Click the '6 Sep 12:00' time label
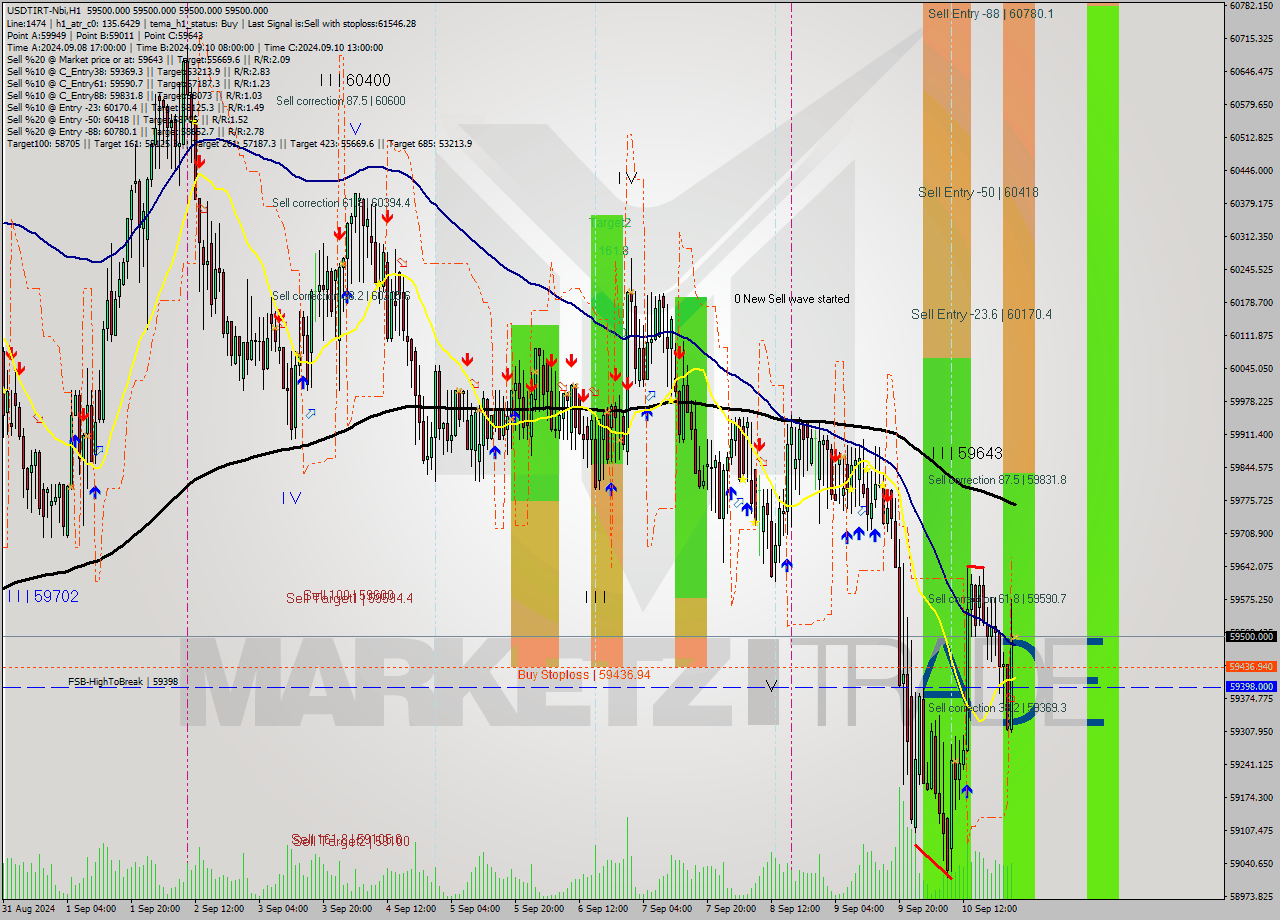This screenshot has height=920, width=1280. pos(603,909)
